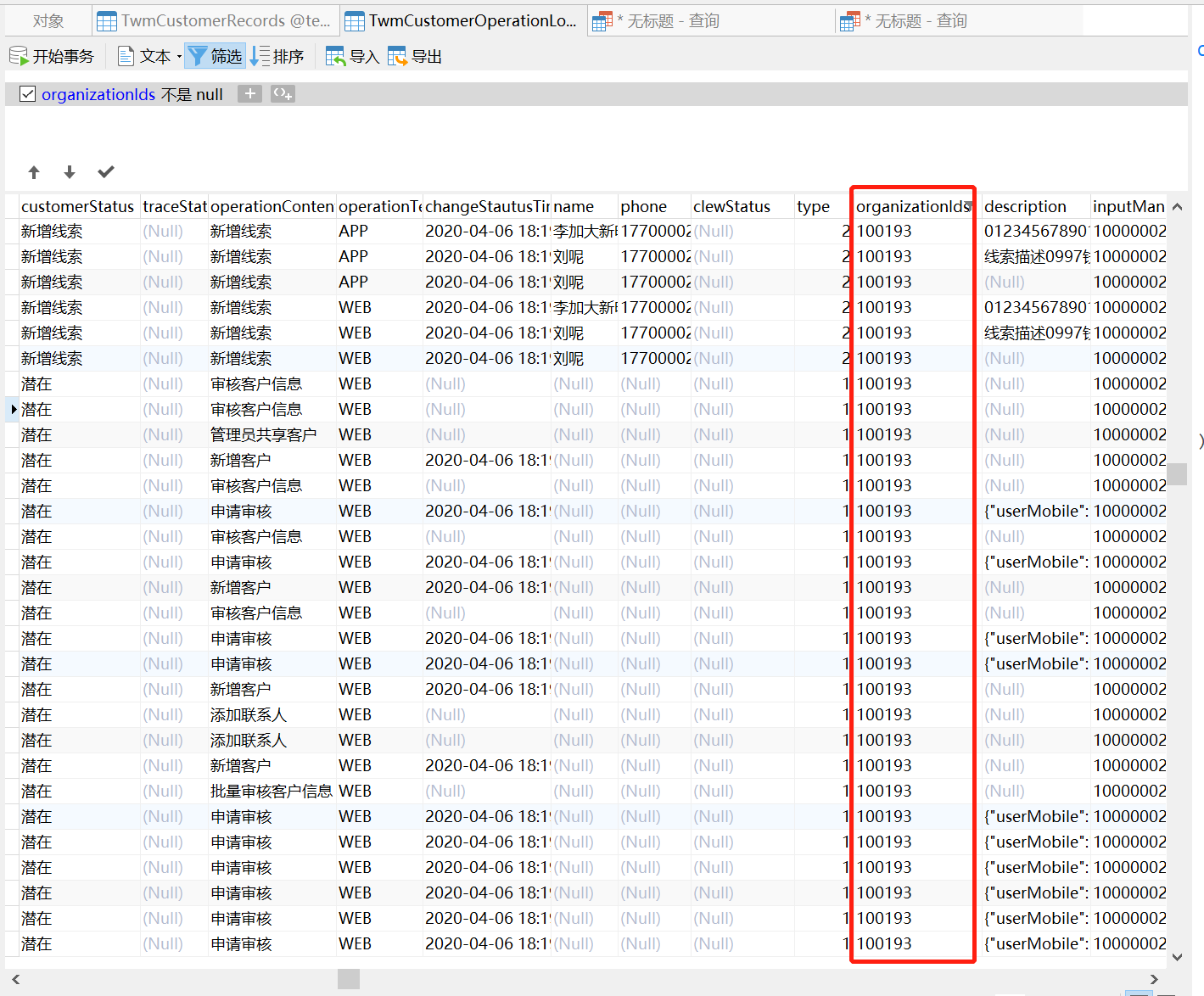This screenshot has height=996, width=1204.
Task: Select the second row's '线索描述0997' description cell
Action: pos(1036,256)
